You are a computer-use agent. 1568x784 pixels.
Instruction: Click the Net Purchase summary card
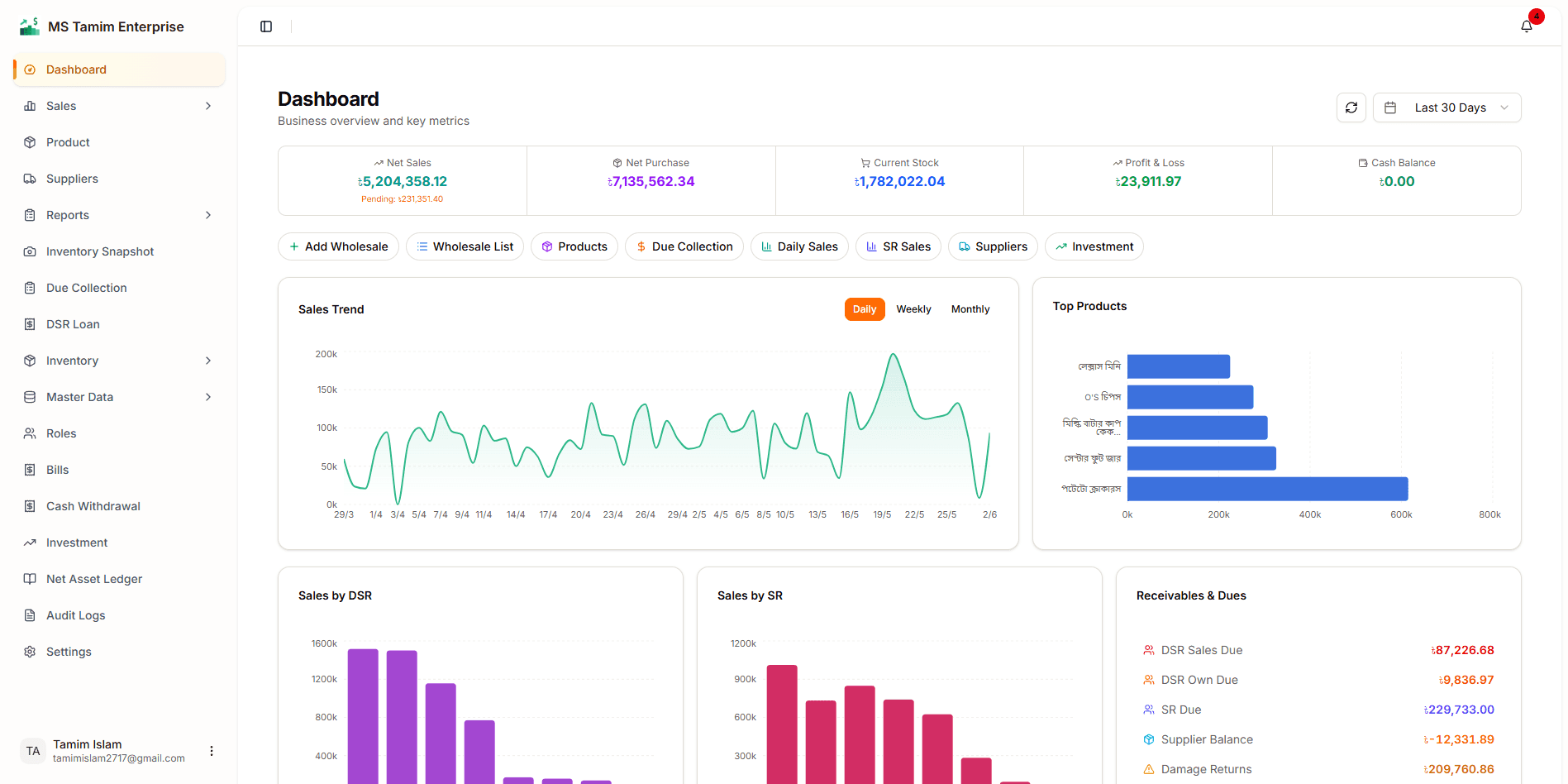651,181
